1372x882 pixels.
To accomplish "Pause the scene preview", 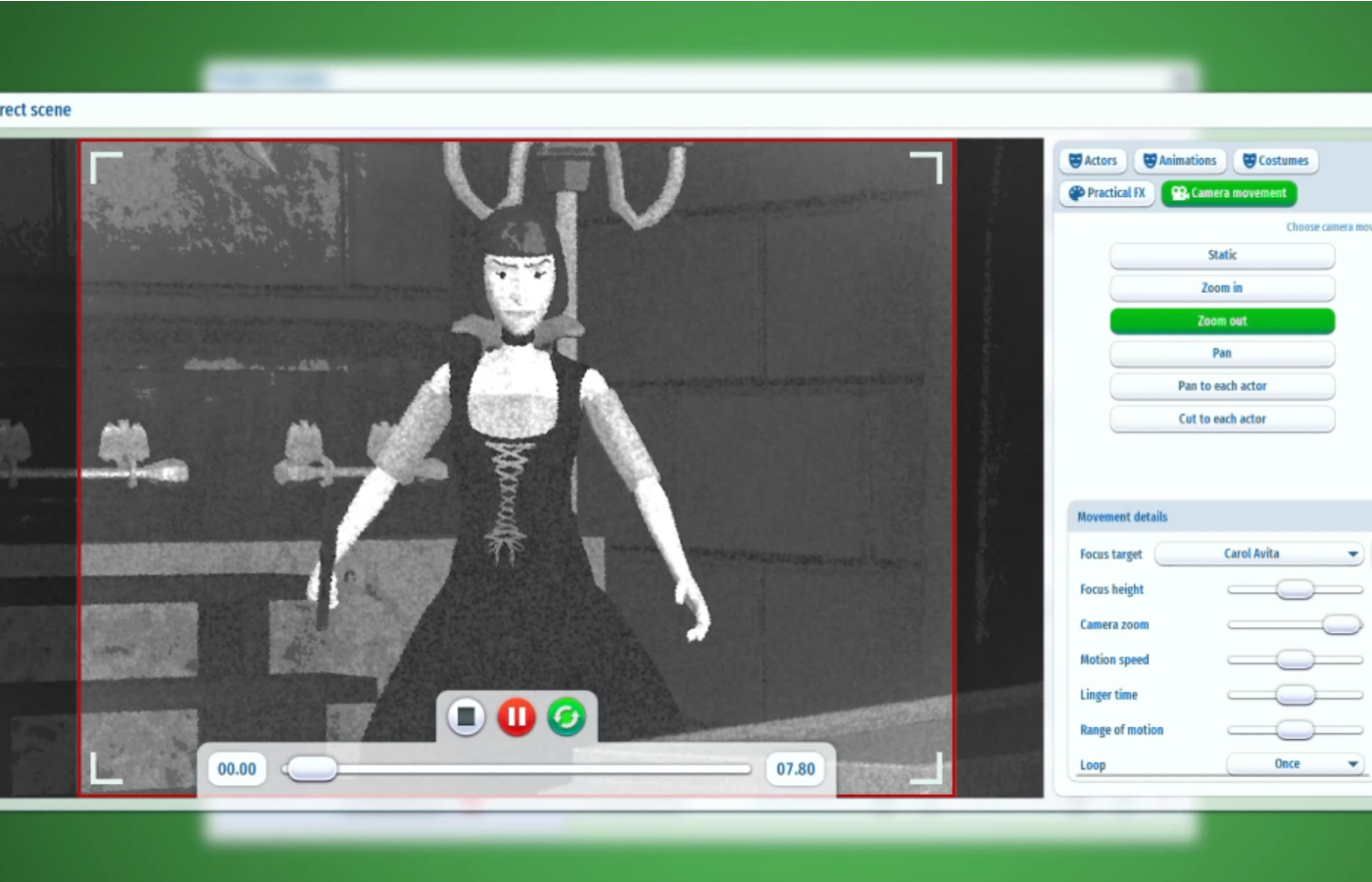I will pyautogui.click(x=516, y=717).
